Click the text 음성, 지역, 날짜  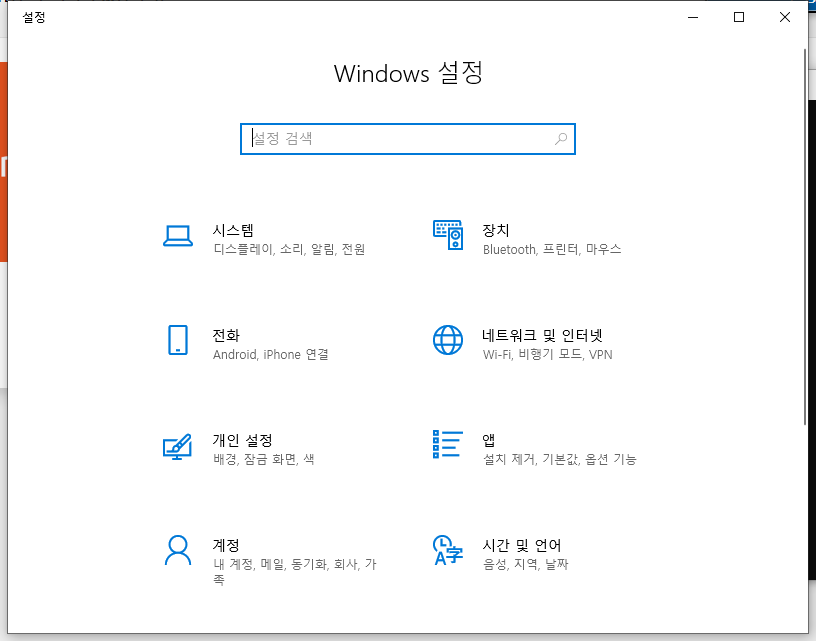tap(526, 565)
